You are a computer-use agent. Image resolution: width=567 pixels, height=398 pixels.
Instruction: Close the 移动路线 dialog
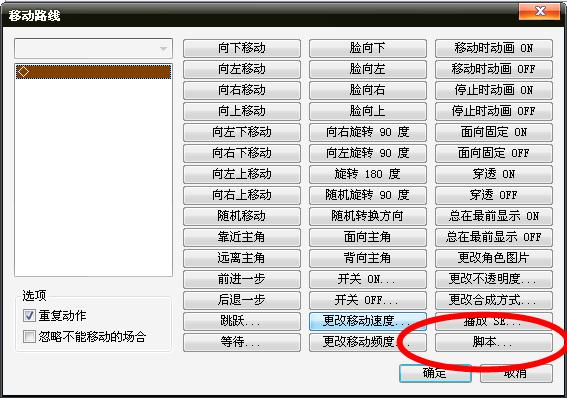539,11
